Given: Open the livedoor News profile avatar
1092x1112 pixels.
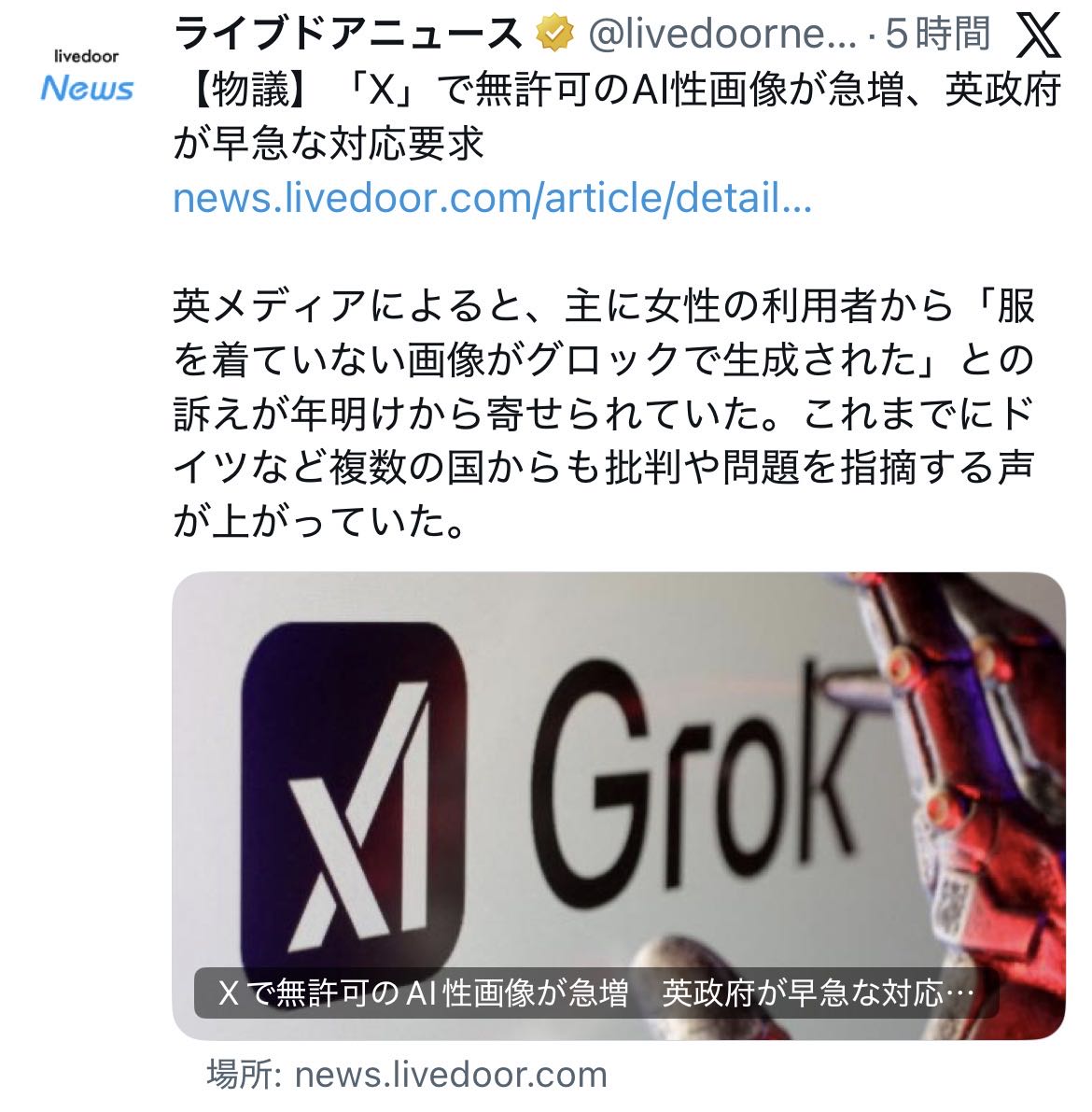Looking at the screenshot, I should coord(87,76).
